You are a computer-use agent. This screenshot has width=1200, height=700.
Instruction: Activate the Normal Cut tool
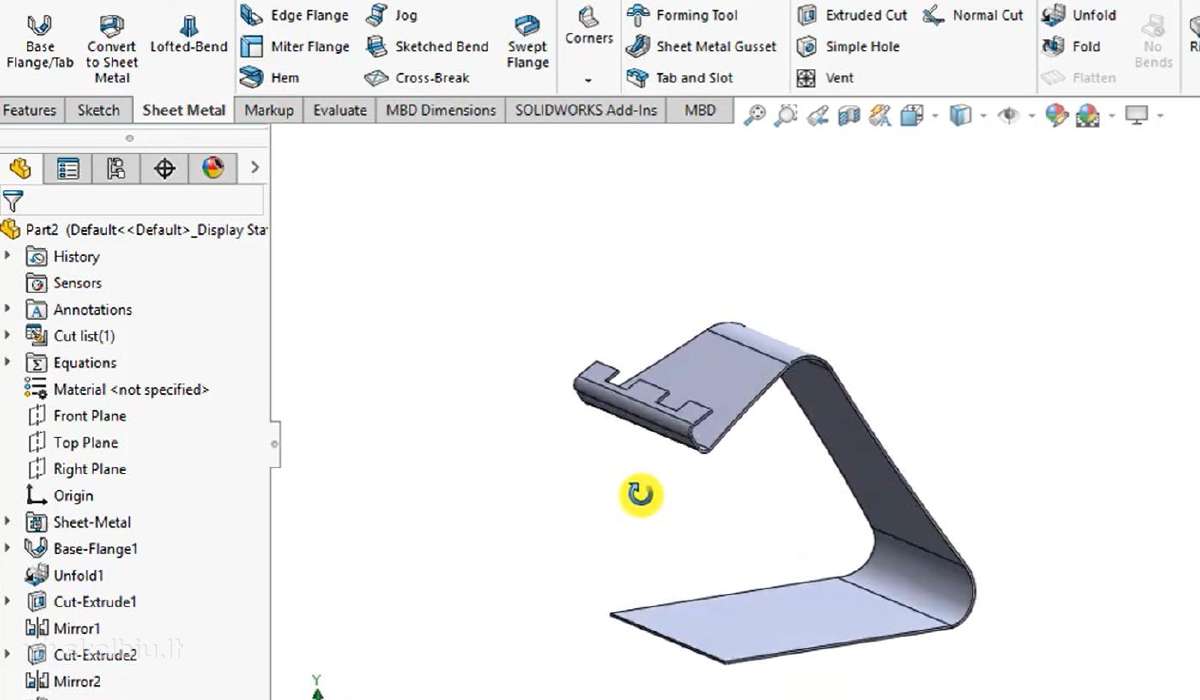pos(973,15)
